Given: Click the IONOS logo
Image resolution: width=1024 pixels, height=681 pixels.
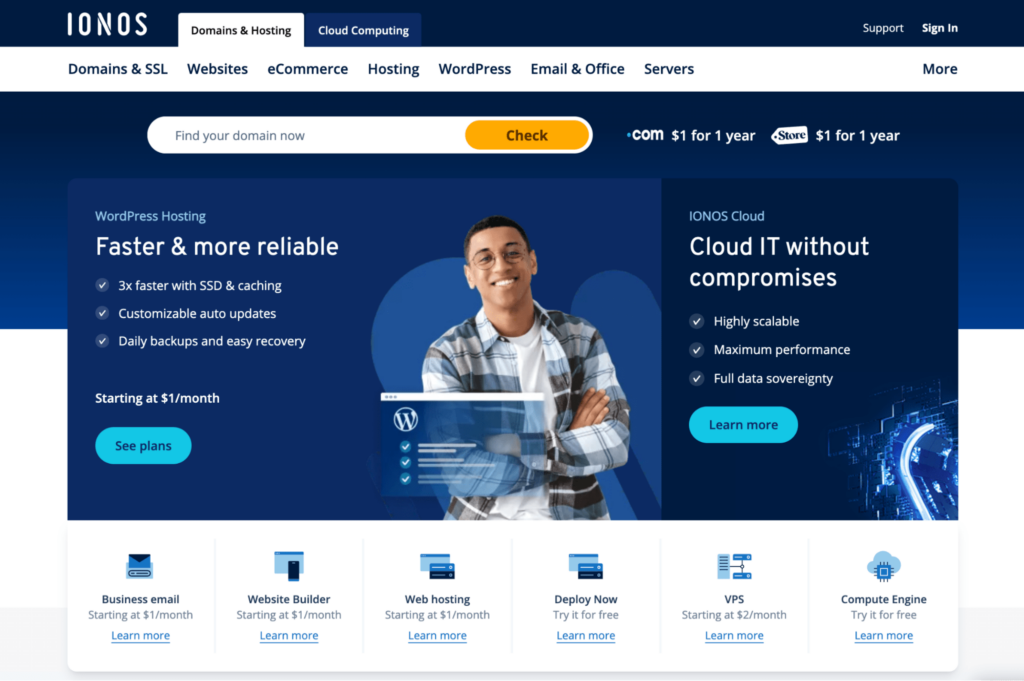Looking at the screenshot, I should [107, 25].
